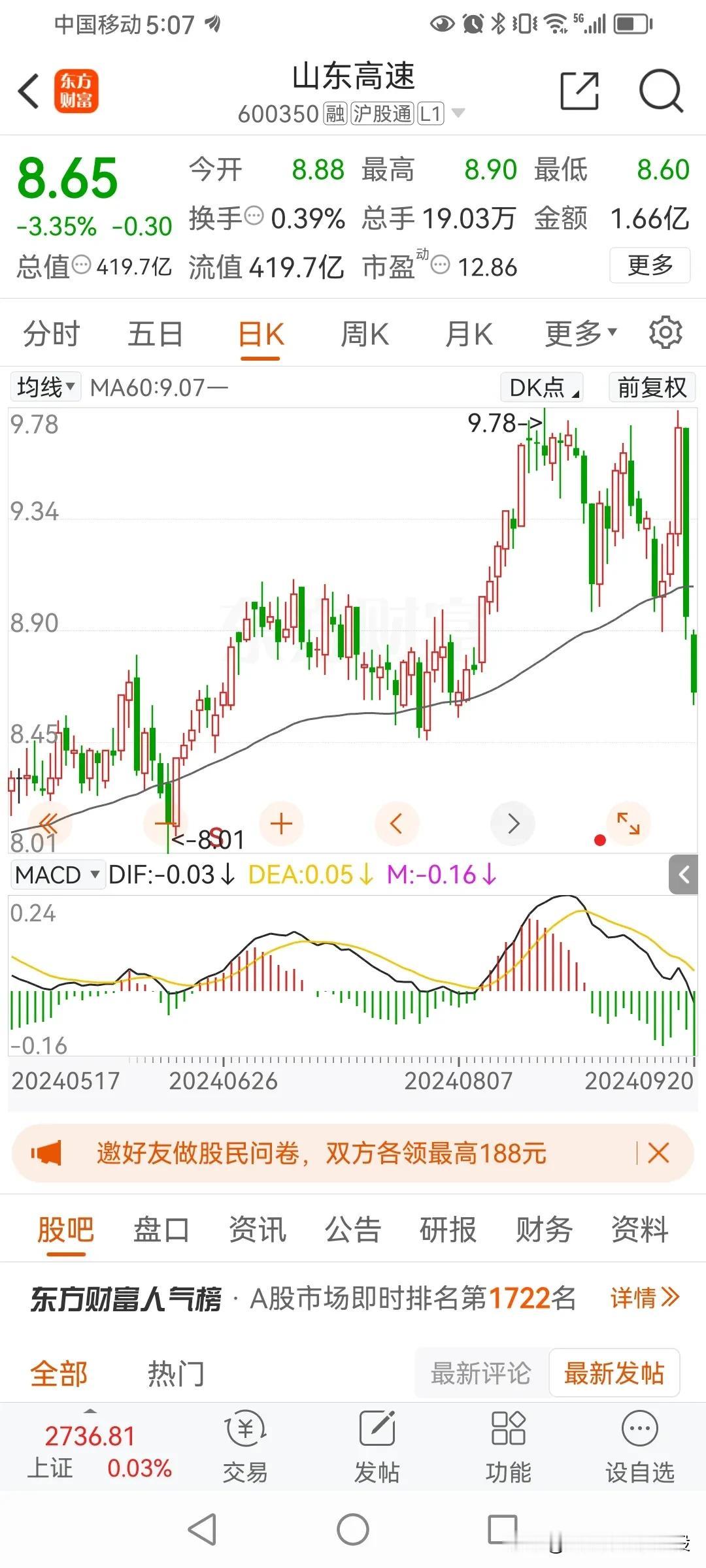
Task: Tap the minus zoom-out chart button
Action: click(x=165, y=823)
